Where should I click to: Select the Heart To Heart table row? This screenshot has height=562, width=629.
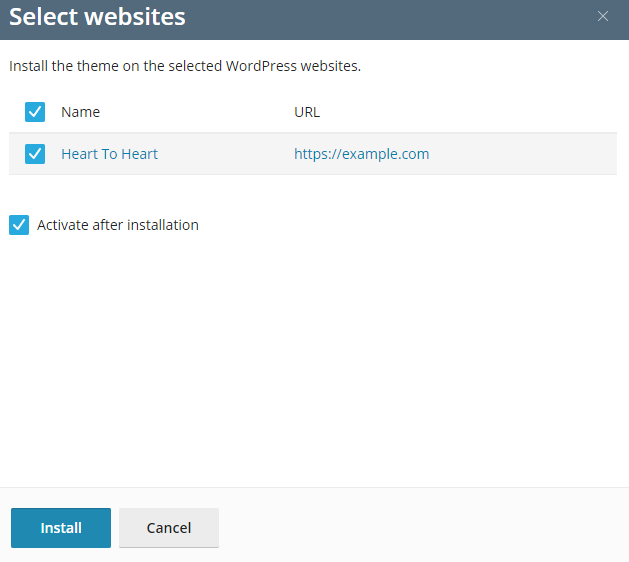(x=220, y=154)
